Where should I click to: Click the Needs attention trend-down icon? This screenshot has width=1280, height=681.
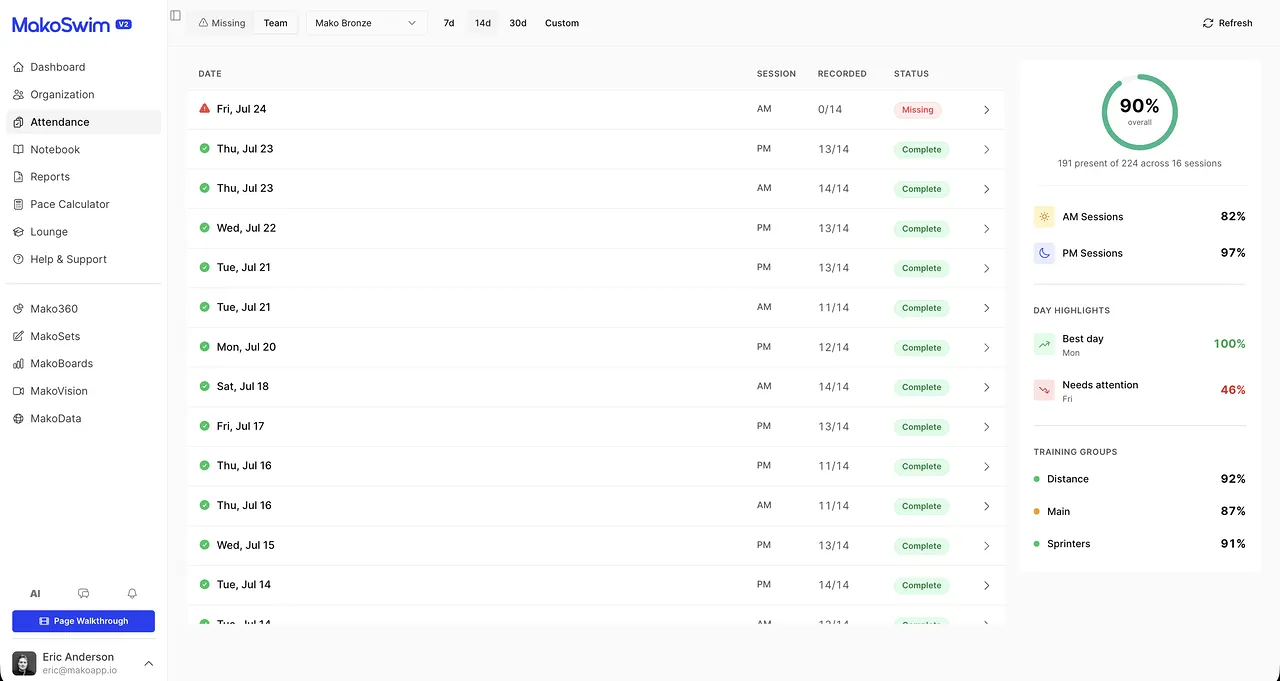point(1044,390)
